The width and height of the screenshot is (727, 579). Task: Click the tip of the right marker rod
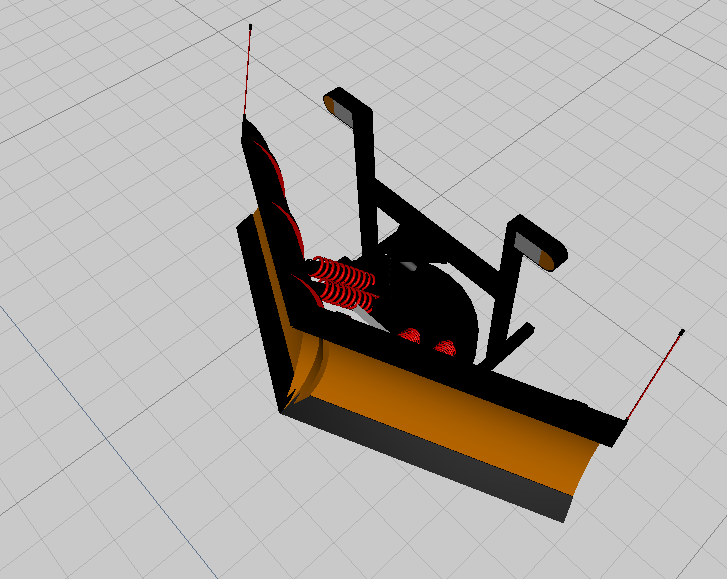(682, 332)
